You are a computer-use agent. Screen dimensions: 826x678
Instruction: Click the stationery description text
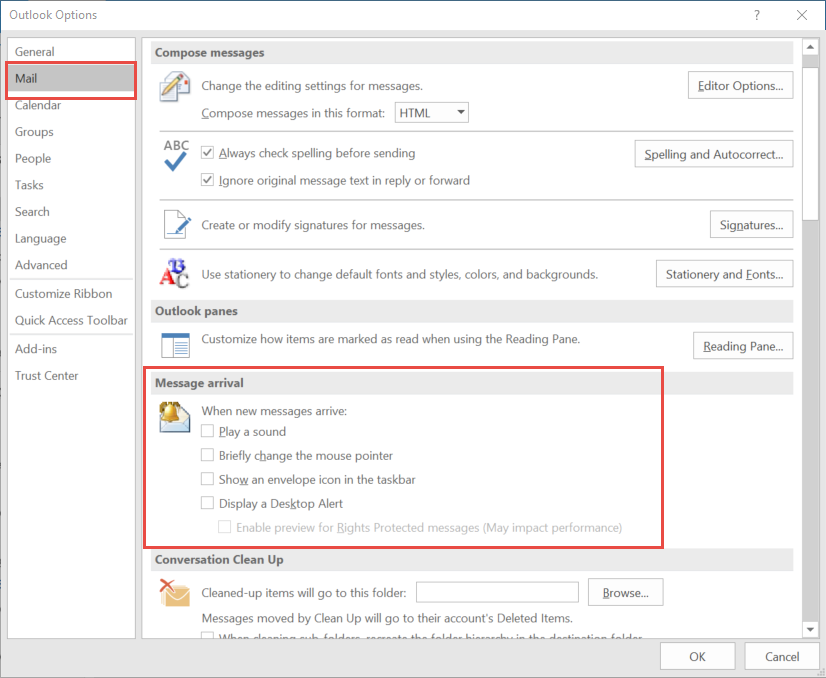(x=399, y=274)
